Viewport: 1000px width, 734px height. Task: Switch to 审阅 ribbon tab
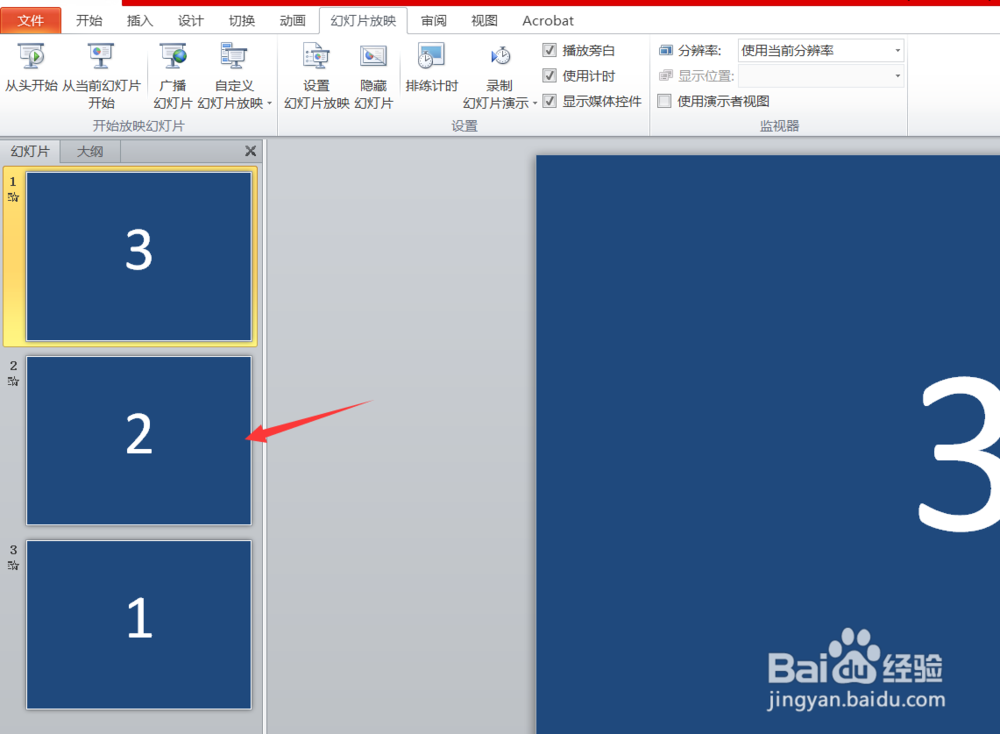click(x=434, y=20)
